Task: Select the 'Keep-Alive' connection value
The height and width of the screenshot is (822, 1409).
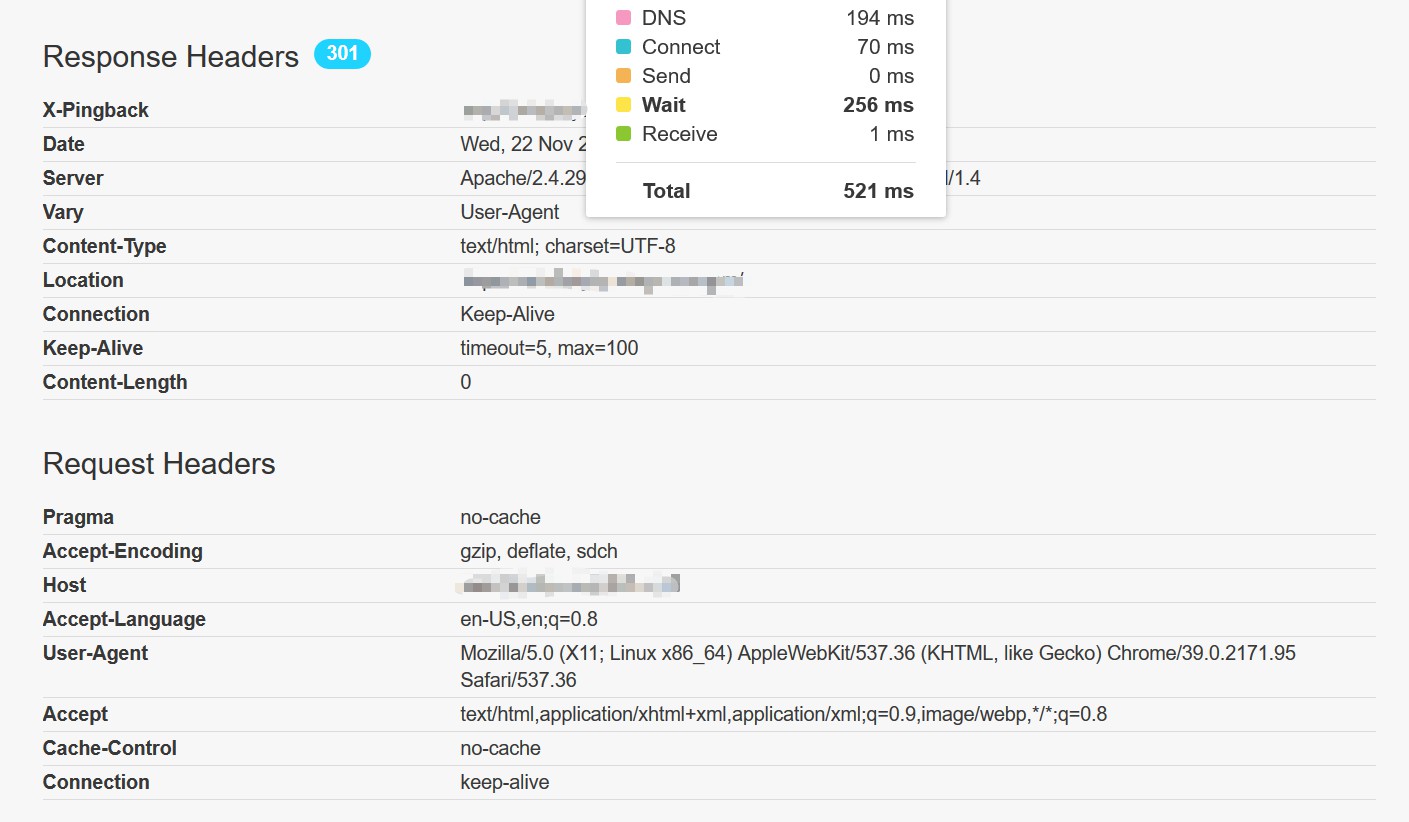Action: coord(507,314)
